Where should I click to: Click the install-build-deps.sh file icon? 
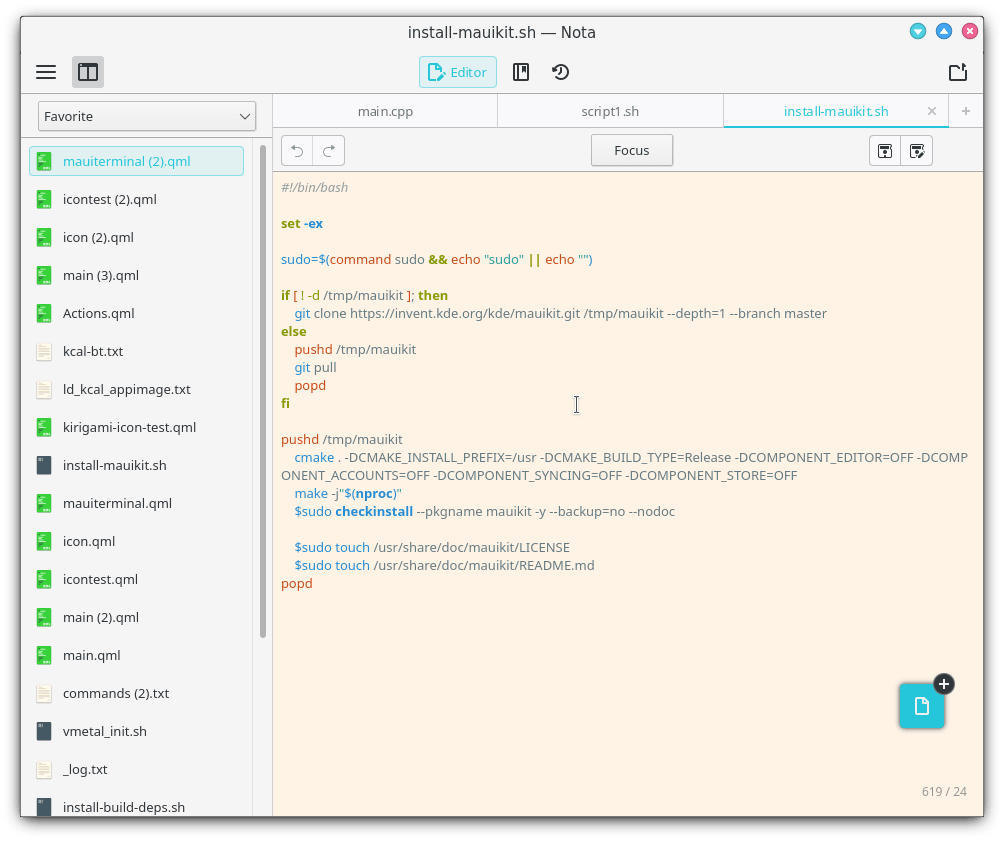coord(44,806)
